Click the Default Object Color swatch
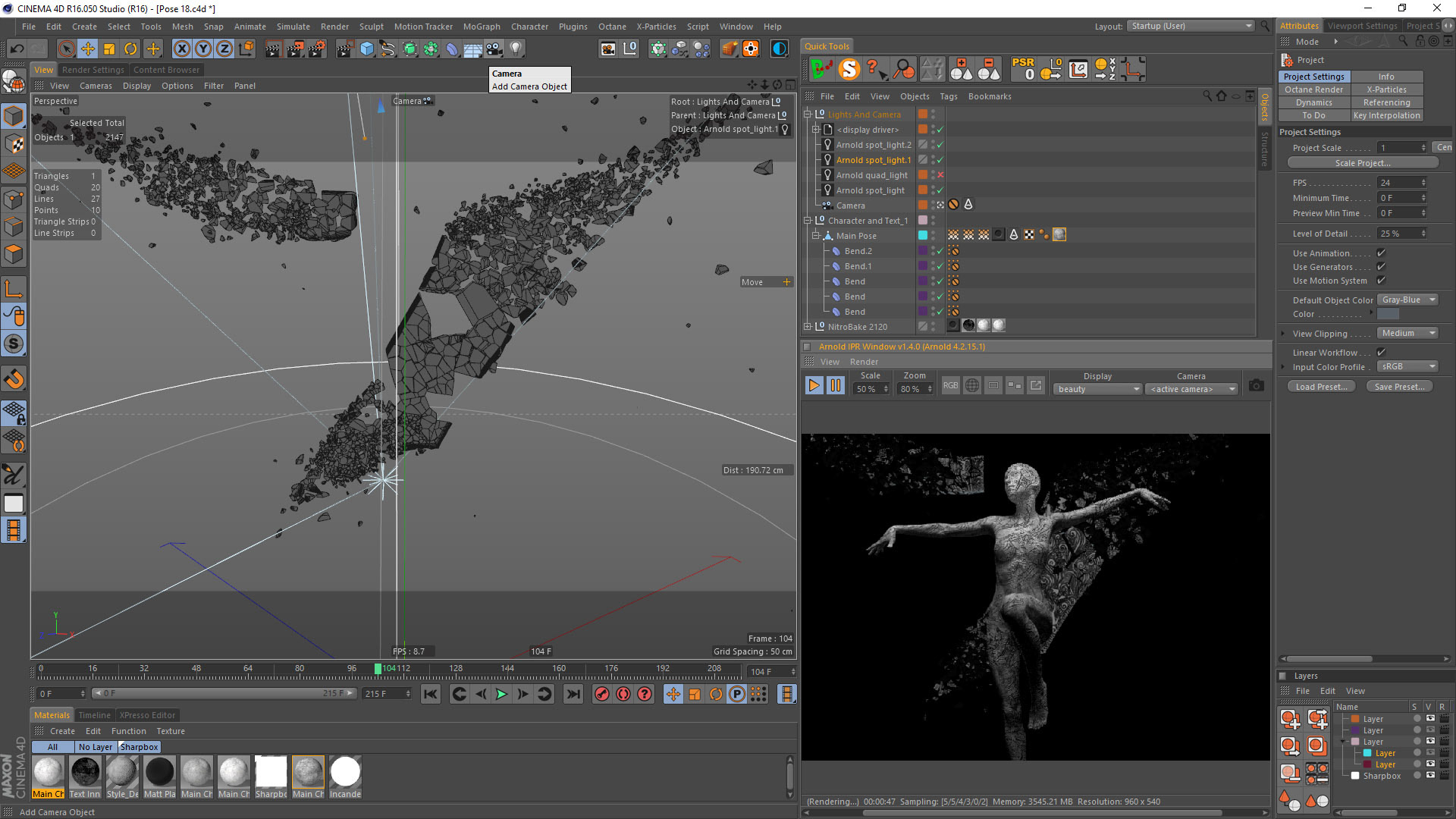 click(1388, 314)
